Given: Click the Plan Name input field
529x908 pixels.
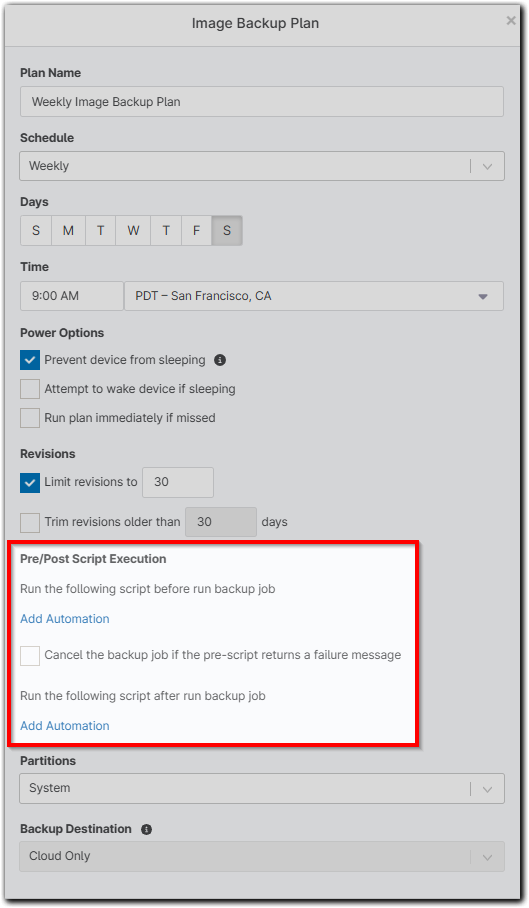Looking at the screenshot, I should pyautogui.click(x=262, y=102).
